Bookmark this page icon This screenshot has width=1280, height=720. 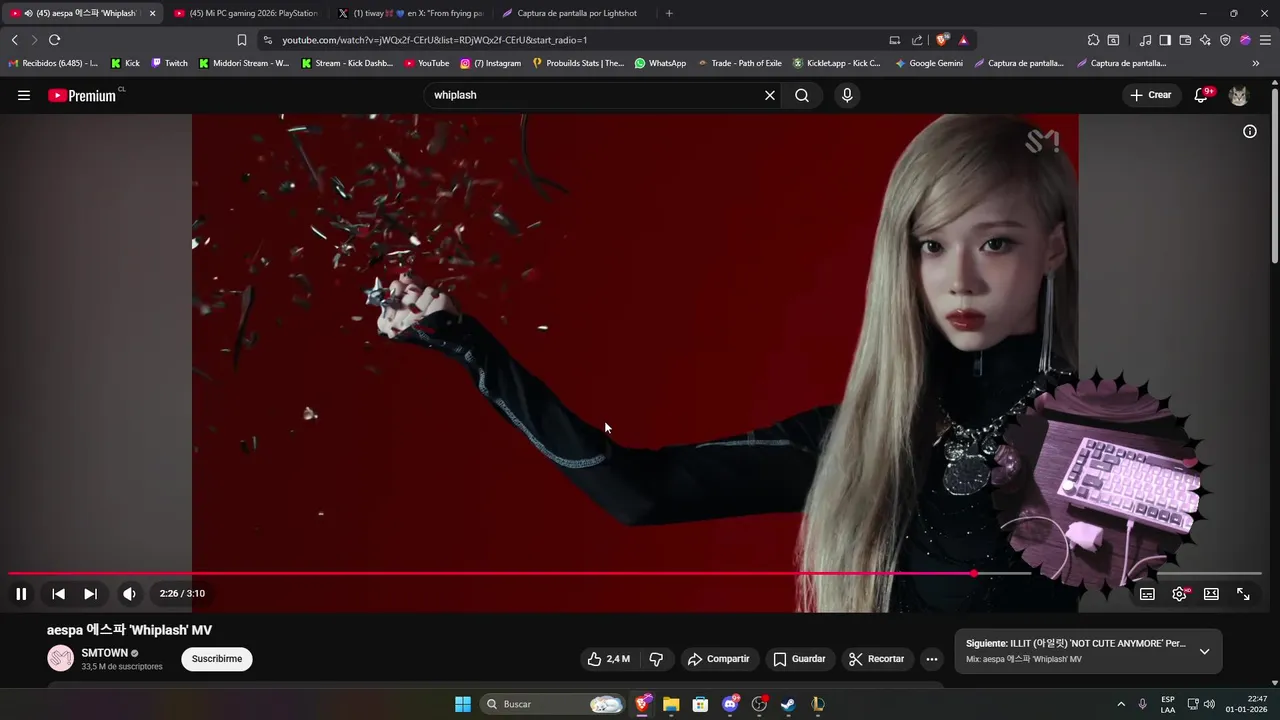point(241,40)
